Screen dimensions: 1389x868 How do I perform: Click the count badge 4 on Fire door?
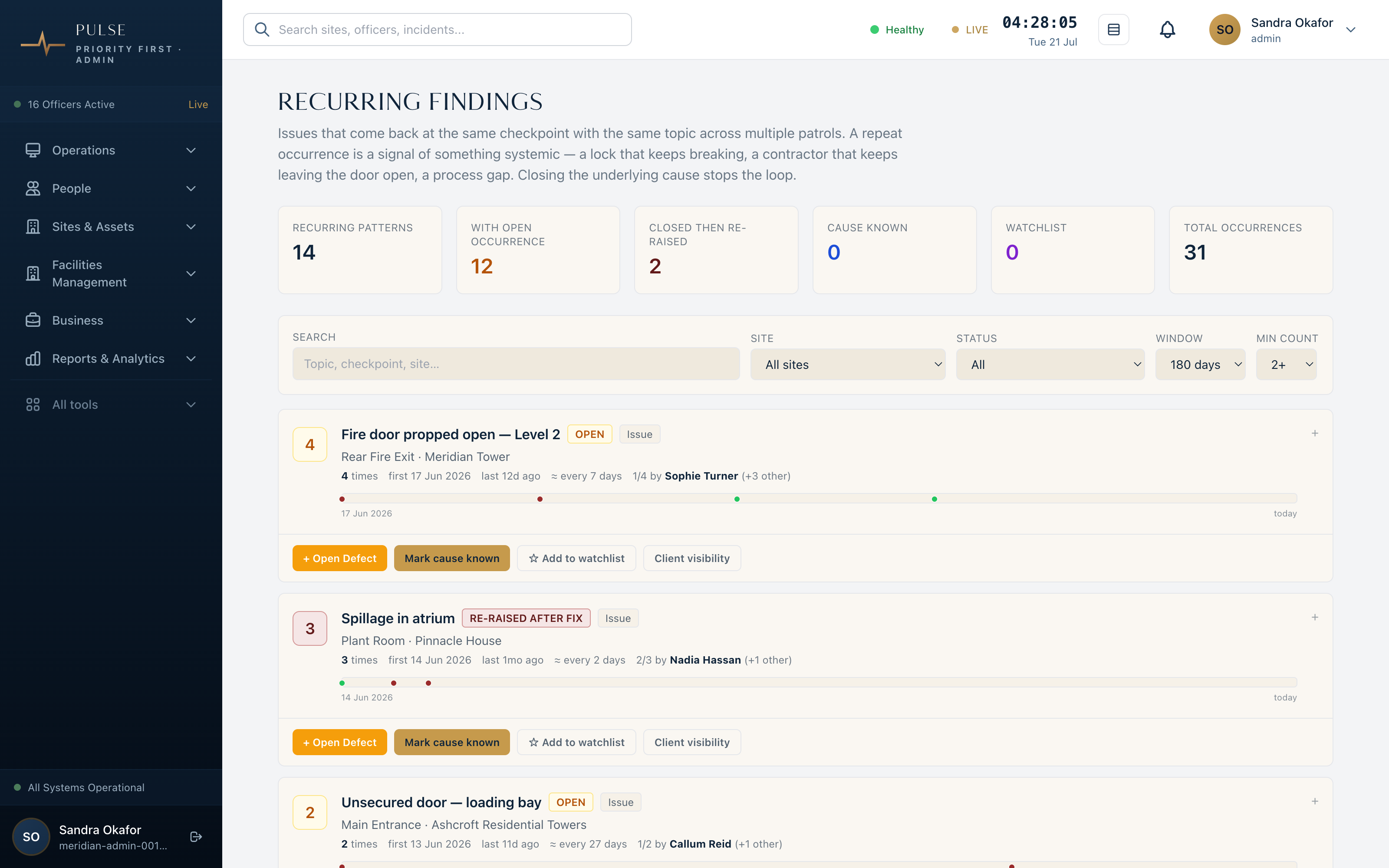[310, 444]
